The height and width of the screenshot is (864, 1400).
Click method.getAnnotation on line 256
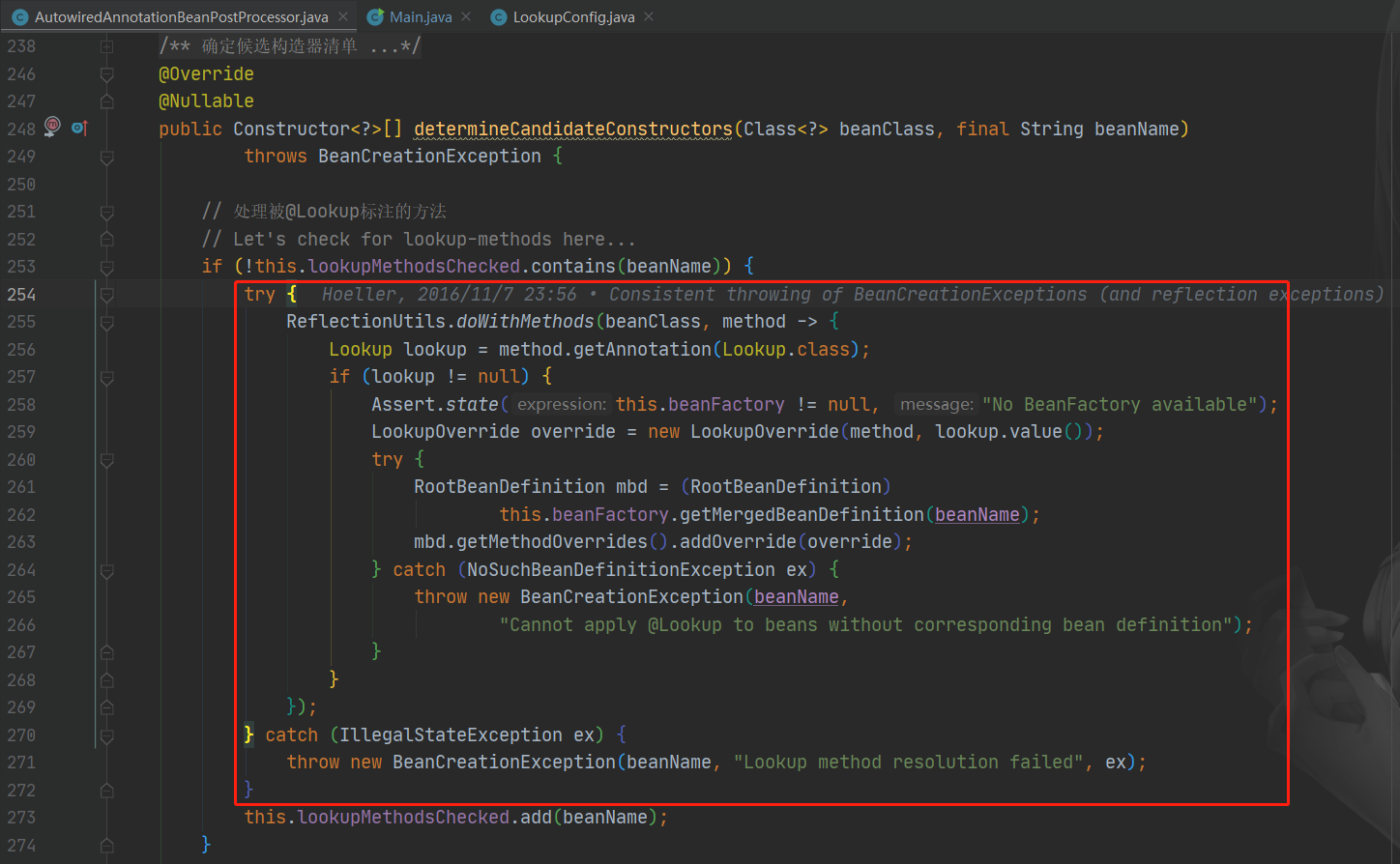pyautogui.click(x=605, y=350)
